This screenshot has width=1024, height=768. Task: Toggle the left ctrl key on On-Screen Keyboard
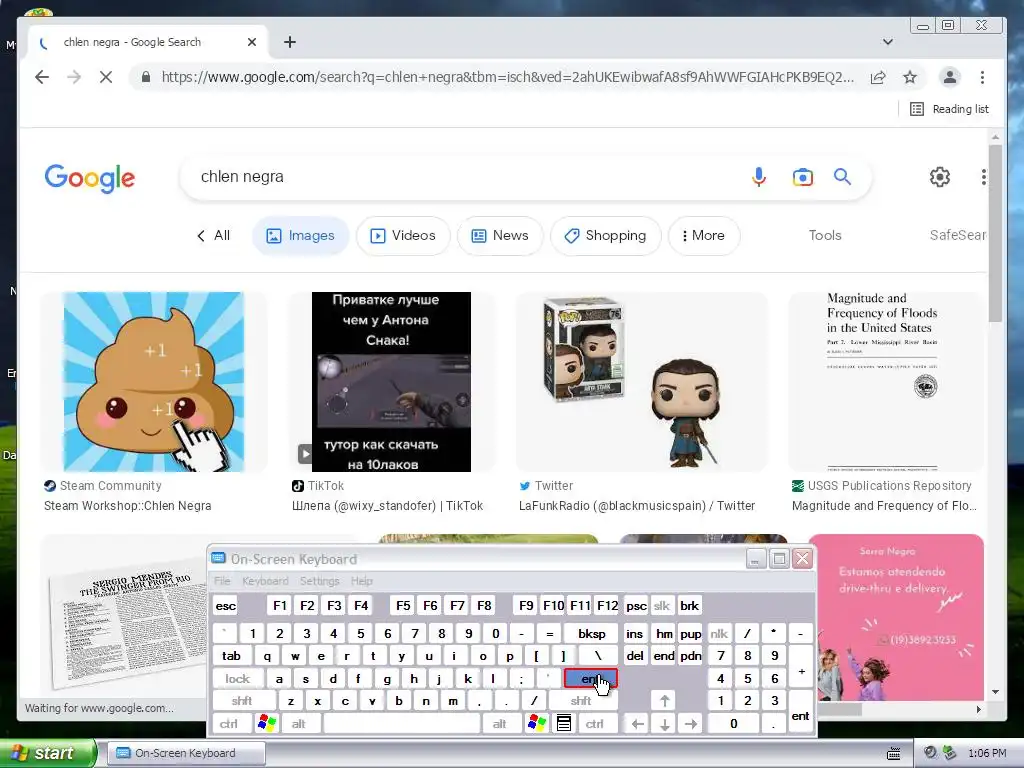pos(229,724)
